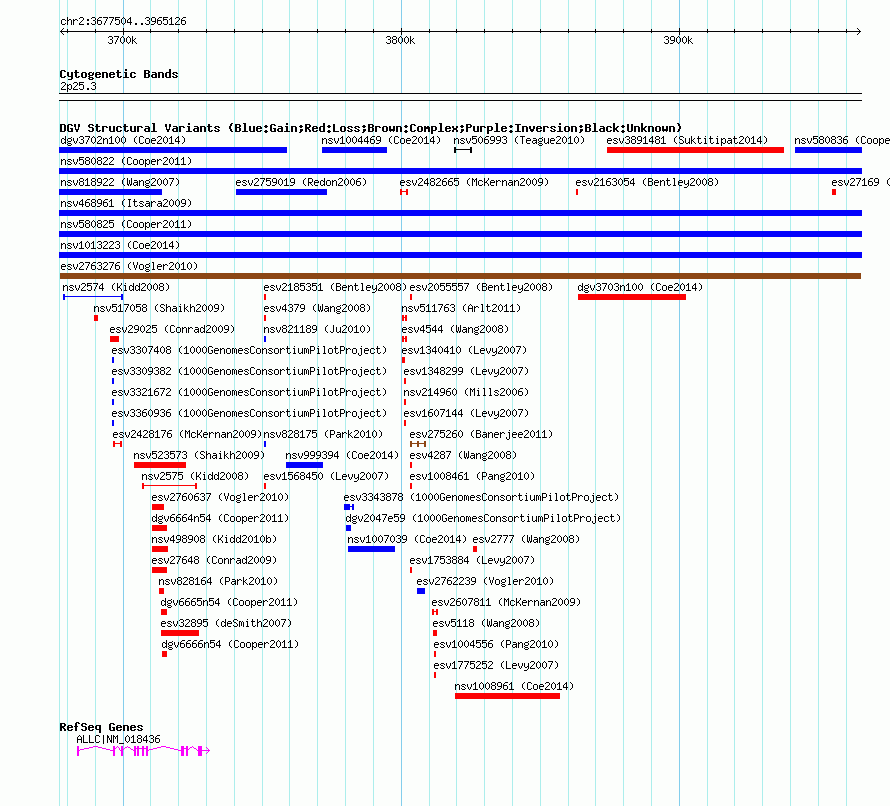
Task: Select esv5118 (Wang2008) label
Action: point(486,623)
